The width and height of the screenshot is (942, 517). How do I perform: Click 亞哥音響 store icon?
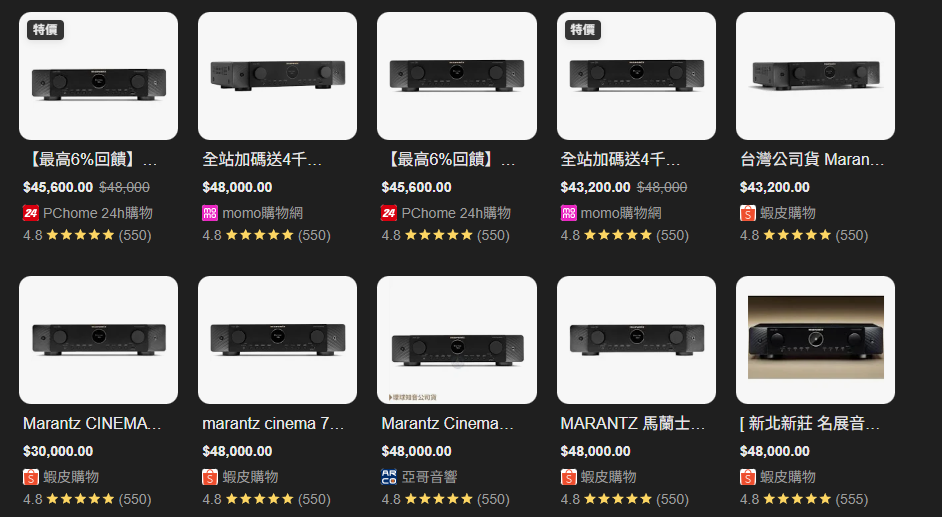389,477
